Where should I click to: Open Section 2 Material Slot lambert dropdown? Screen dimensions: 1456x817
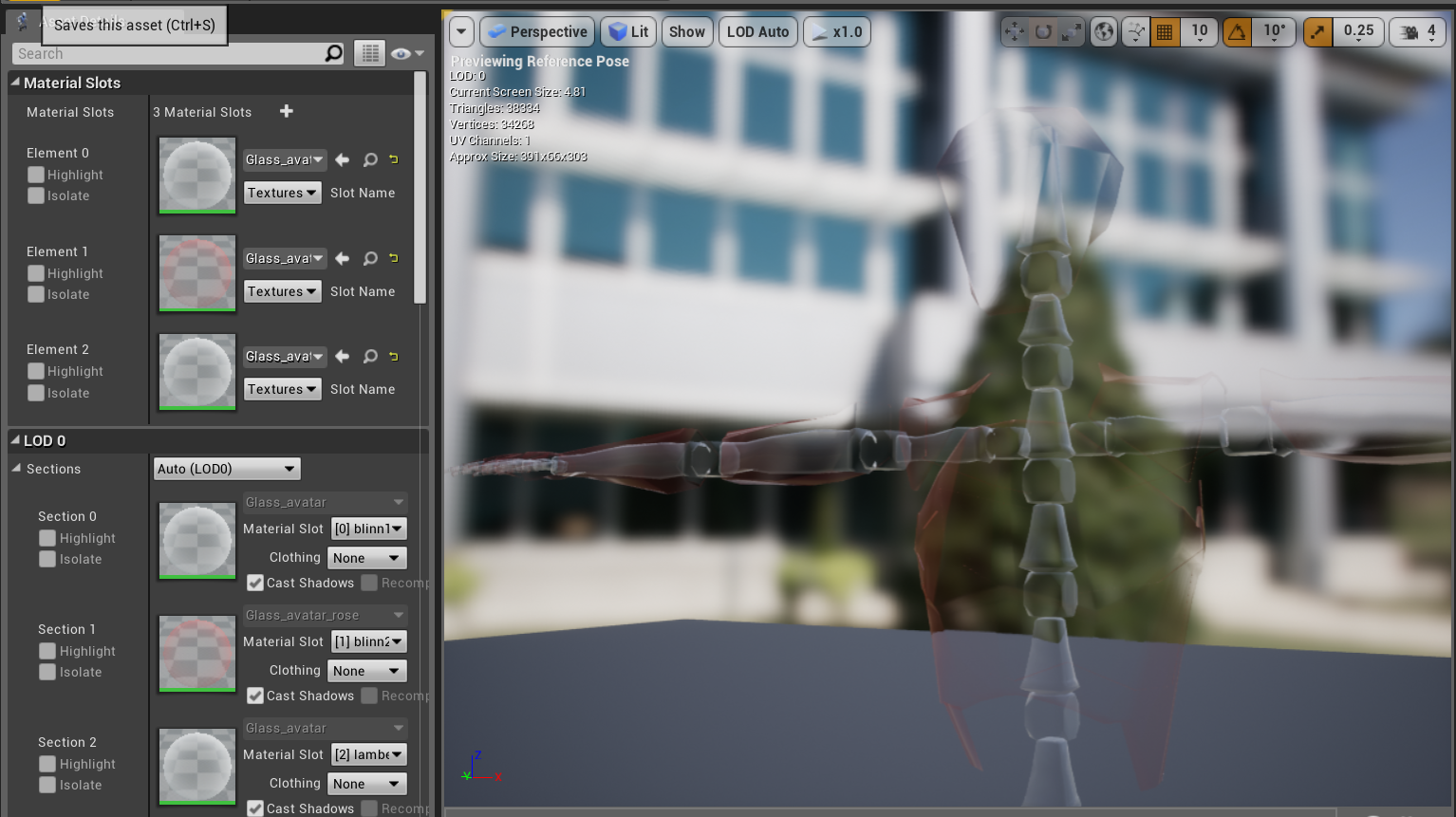tap(369, 754)
